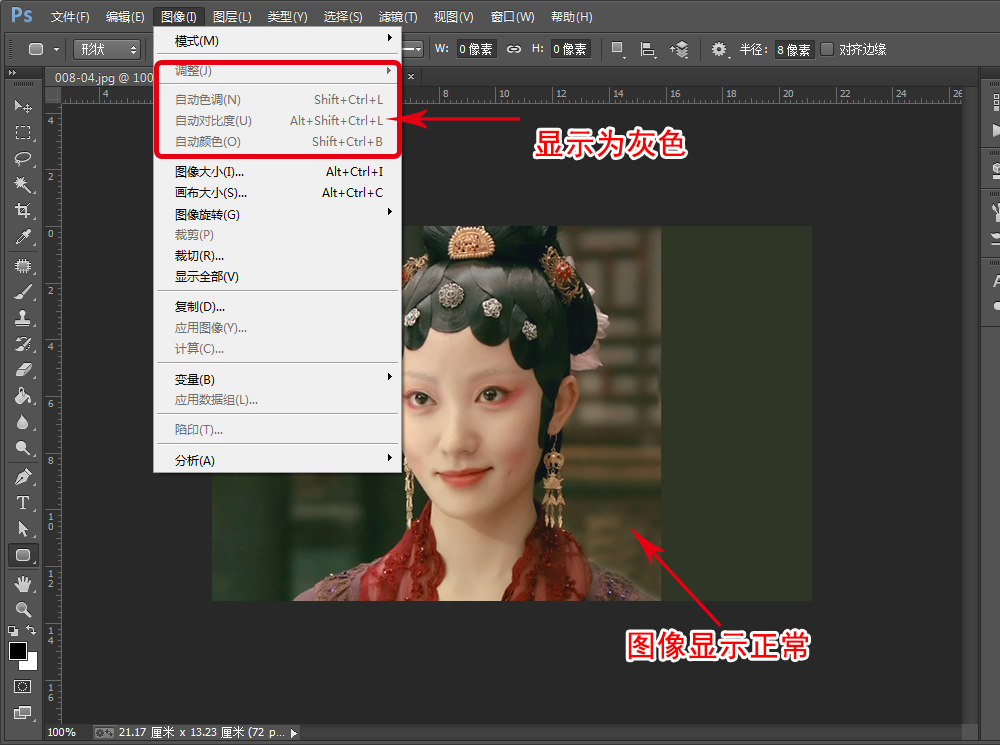The image size is (1000, 745).
Task: Open the 帮助(H) menu
Action: tap(571, 17)
